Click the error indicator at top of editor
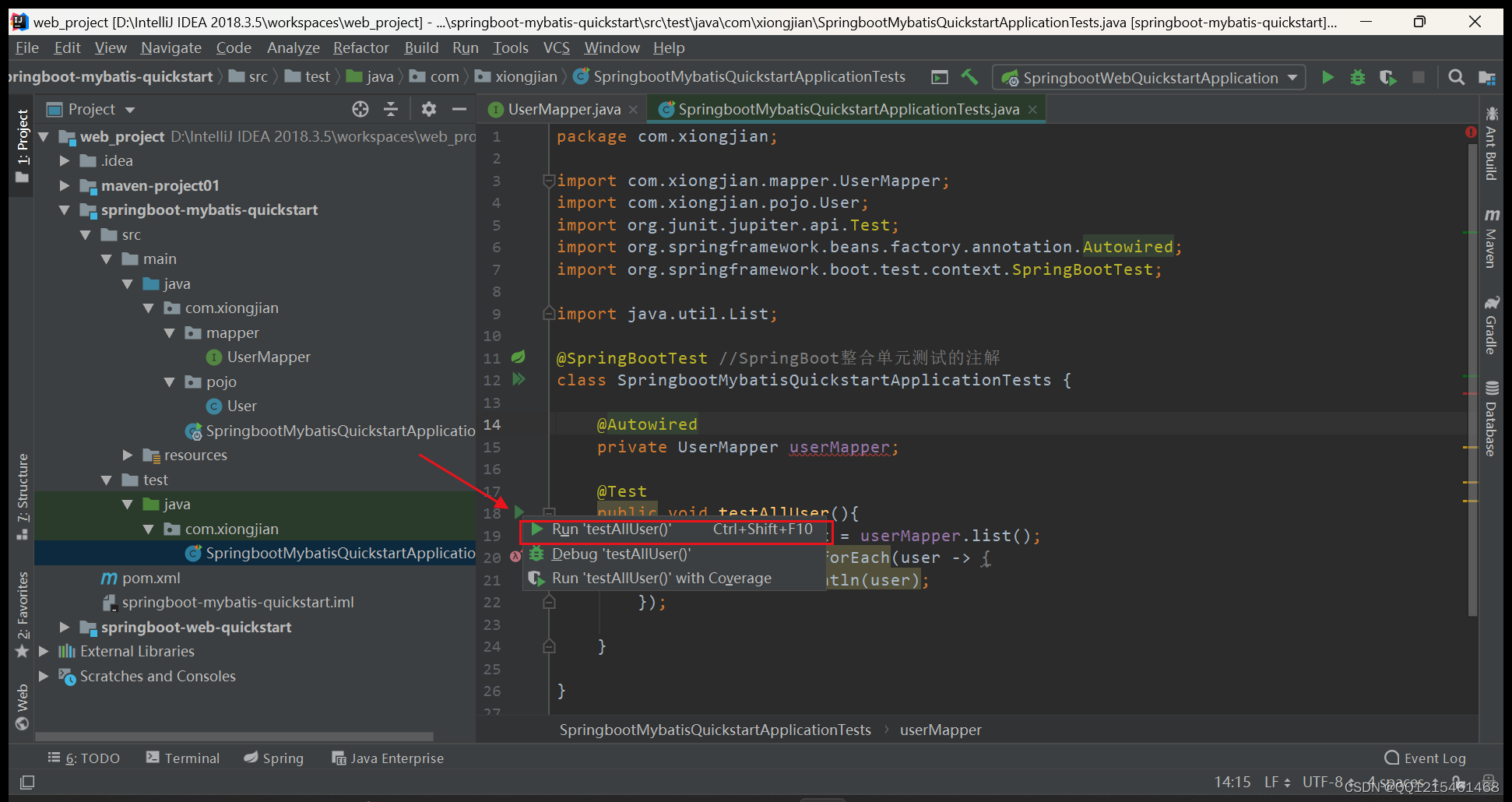Viewport: 1512px width, 802px height. coord(1471,132)
